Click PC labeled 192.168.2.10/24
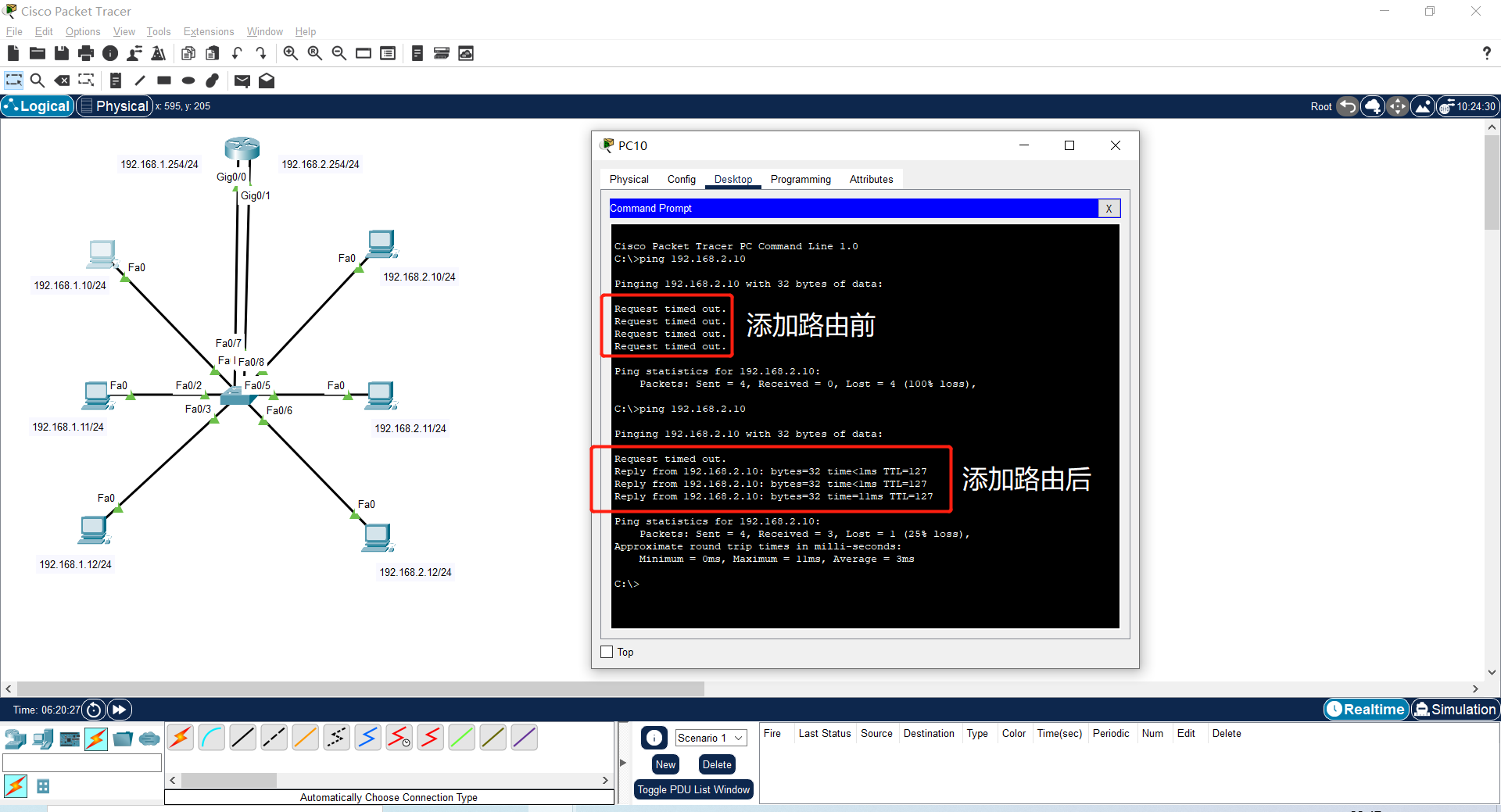 (382, 245)
